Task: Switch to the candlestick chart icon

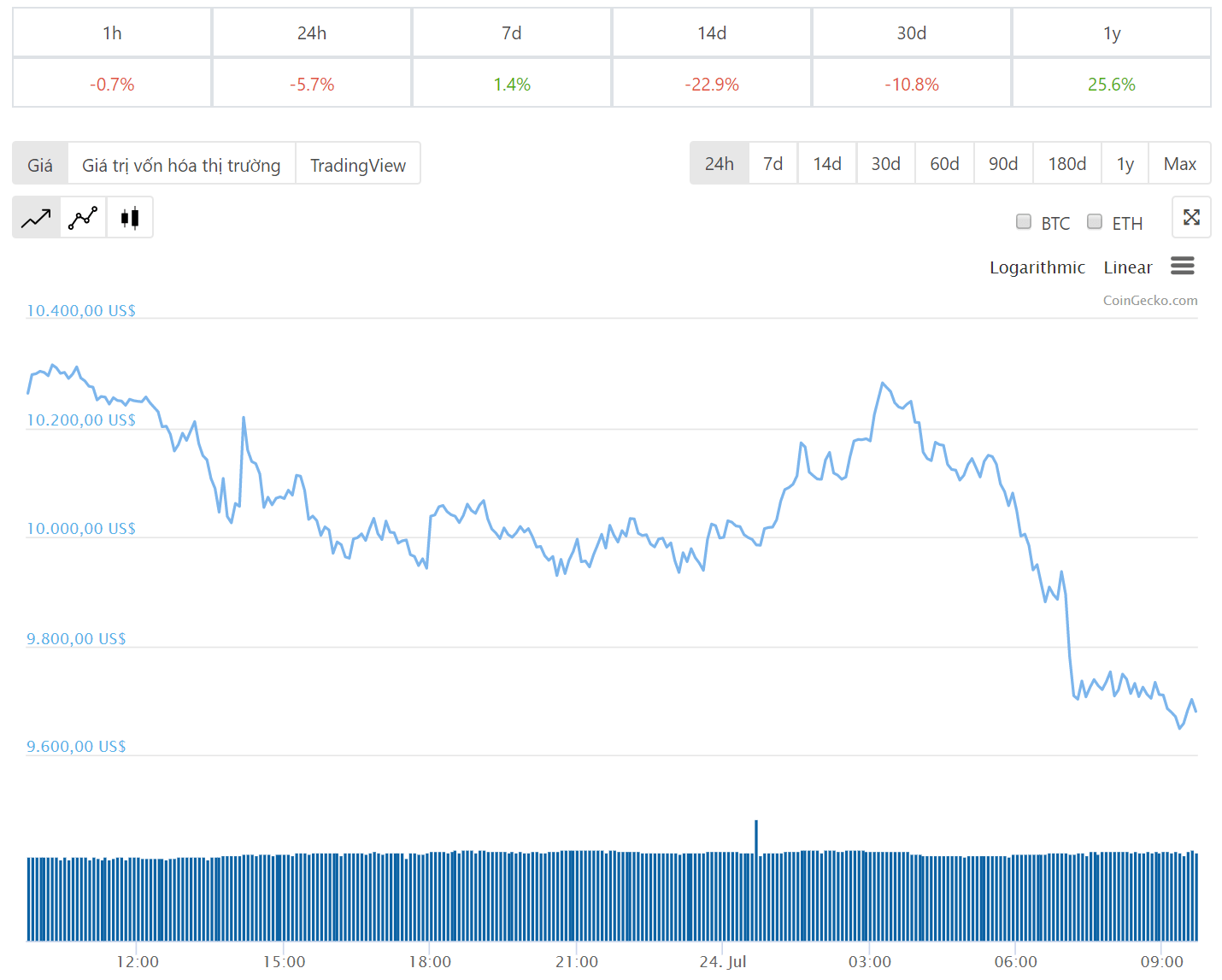Action: (x=130, y=218)
